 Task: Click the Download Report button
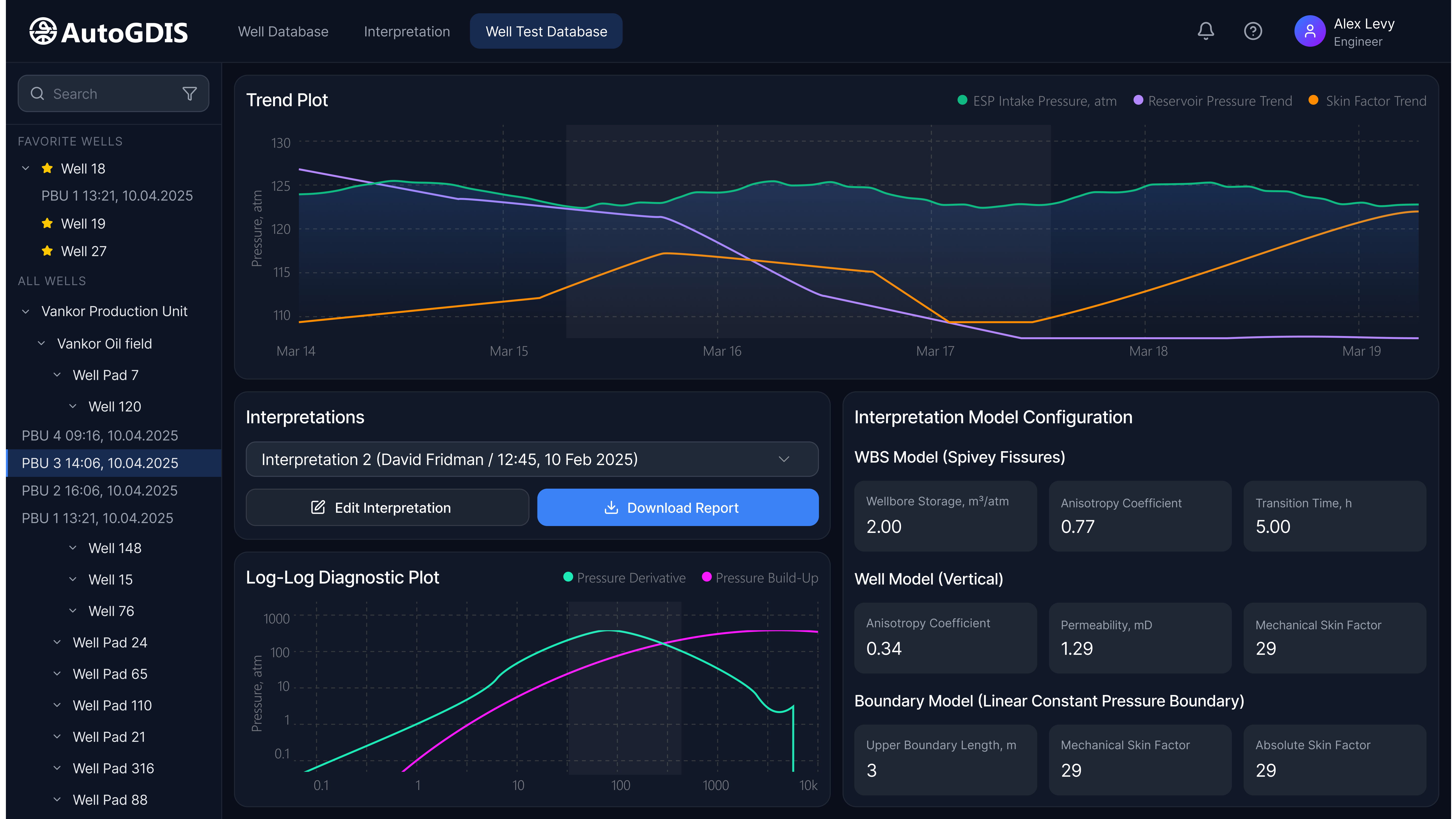[678, 507]
